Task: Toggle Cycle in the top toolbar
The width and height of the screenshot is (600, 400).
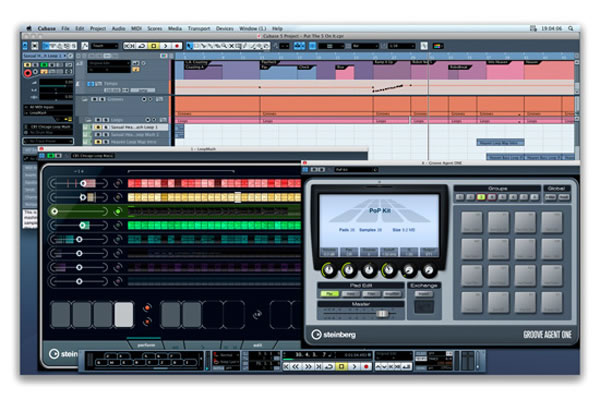Action: click(x=142, y=46)
